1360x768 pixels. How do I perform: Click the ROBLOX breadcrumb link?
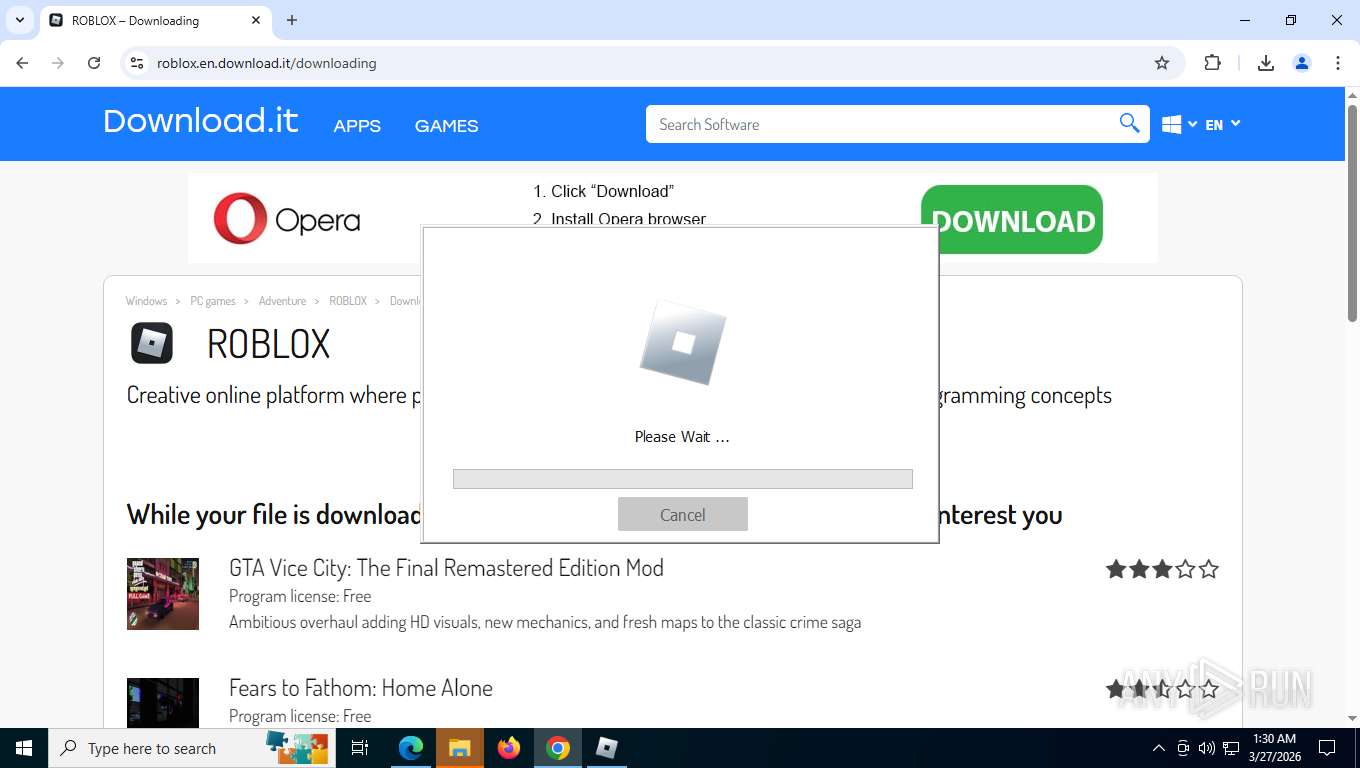[x=348, y=301]
